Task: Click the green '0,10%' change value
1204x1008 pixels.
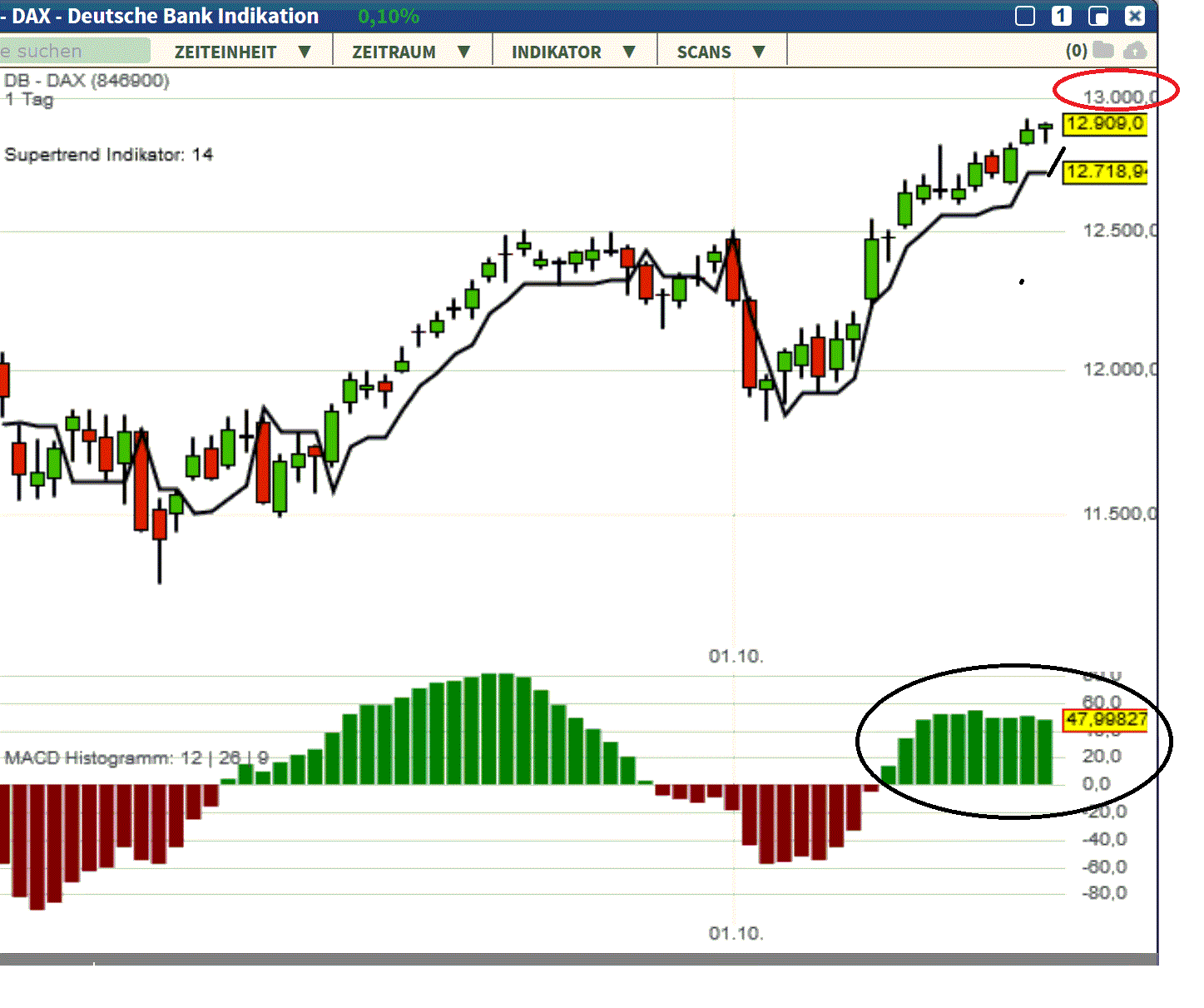Action: [389, 16]
